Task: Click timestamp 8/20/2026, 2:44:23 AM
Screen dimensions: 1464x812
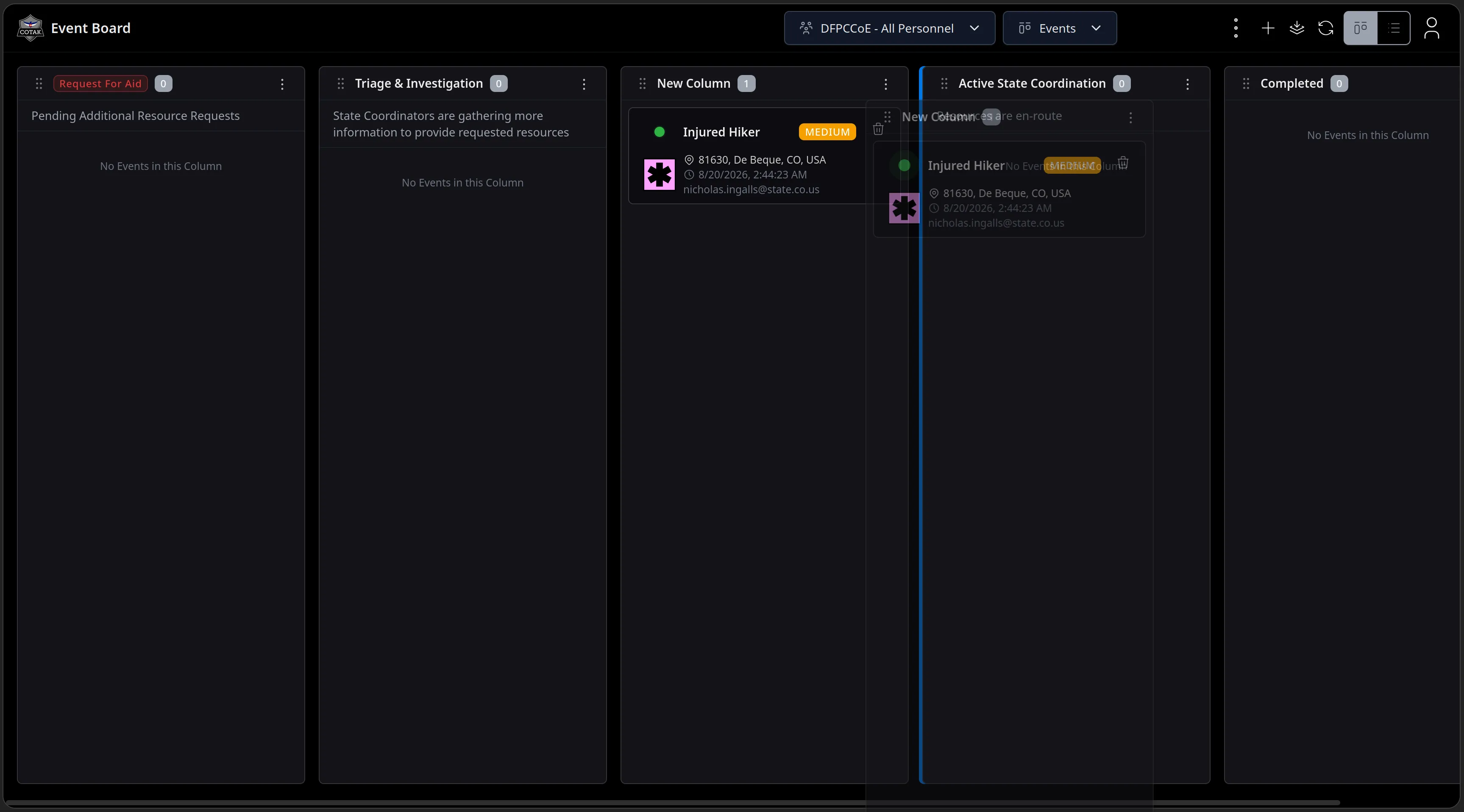Action: tap(752, 175)
